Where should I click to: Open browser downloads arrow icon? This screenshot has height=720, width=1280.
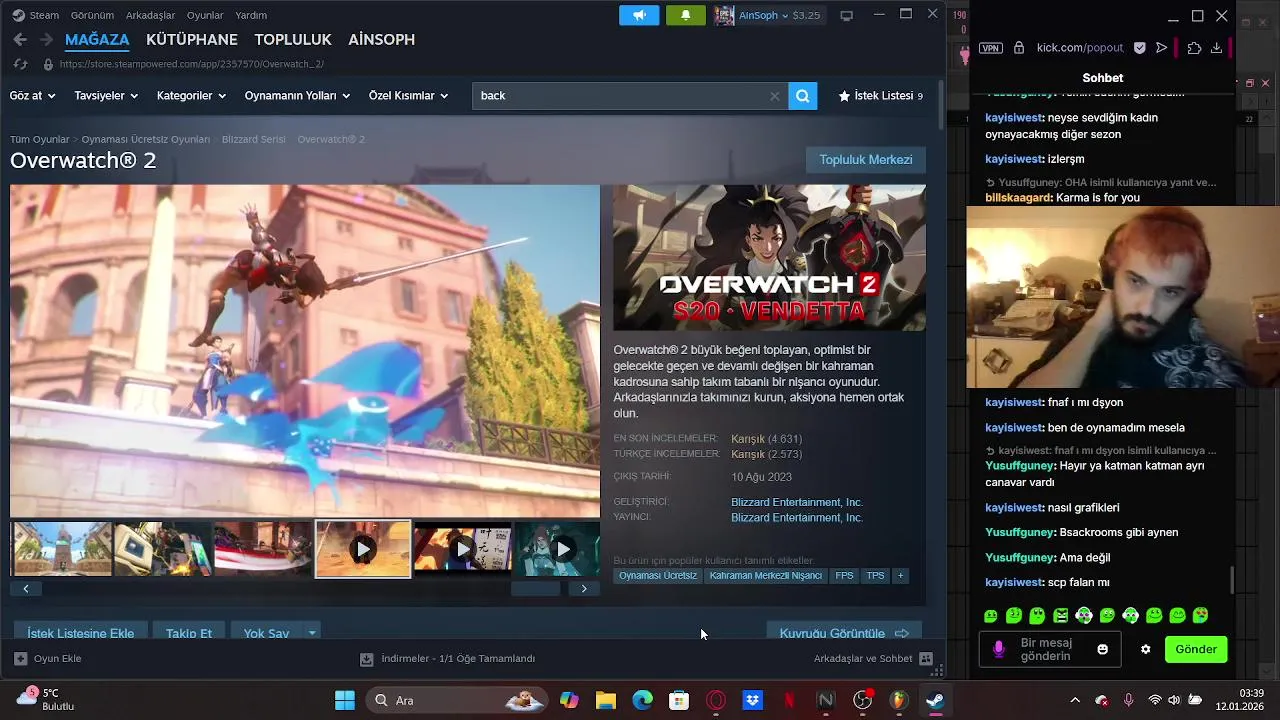(1216, 48)
